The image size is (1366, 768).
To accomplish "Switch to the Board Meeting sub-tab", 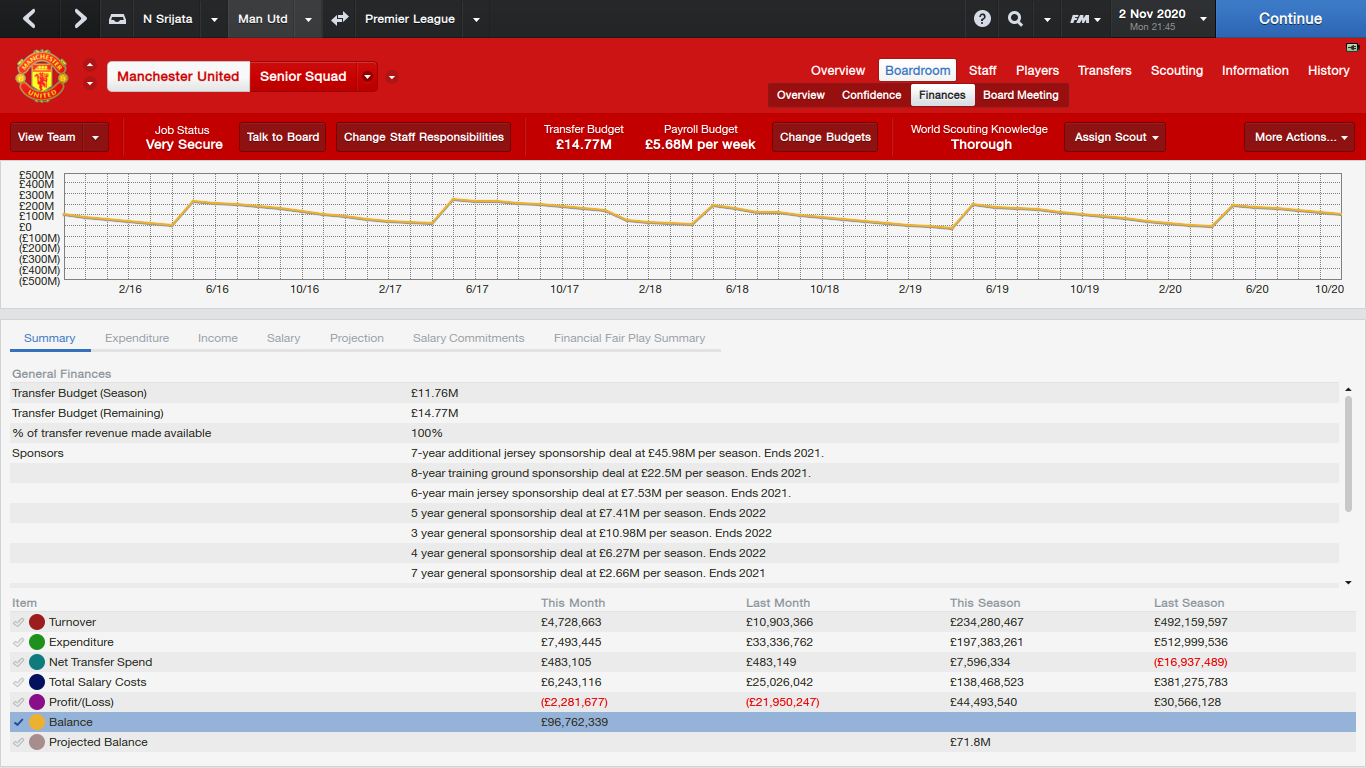I will (1020, 95).
